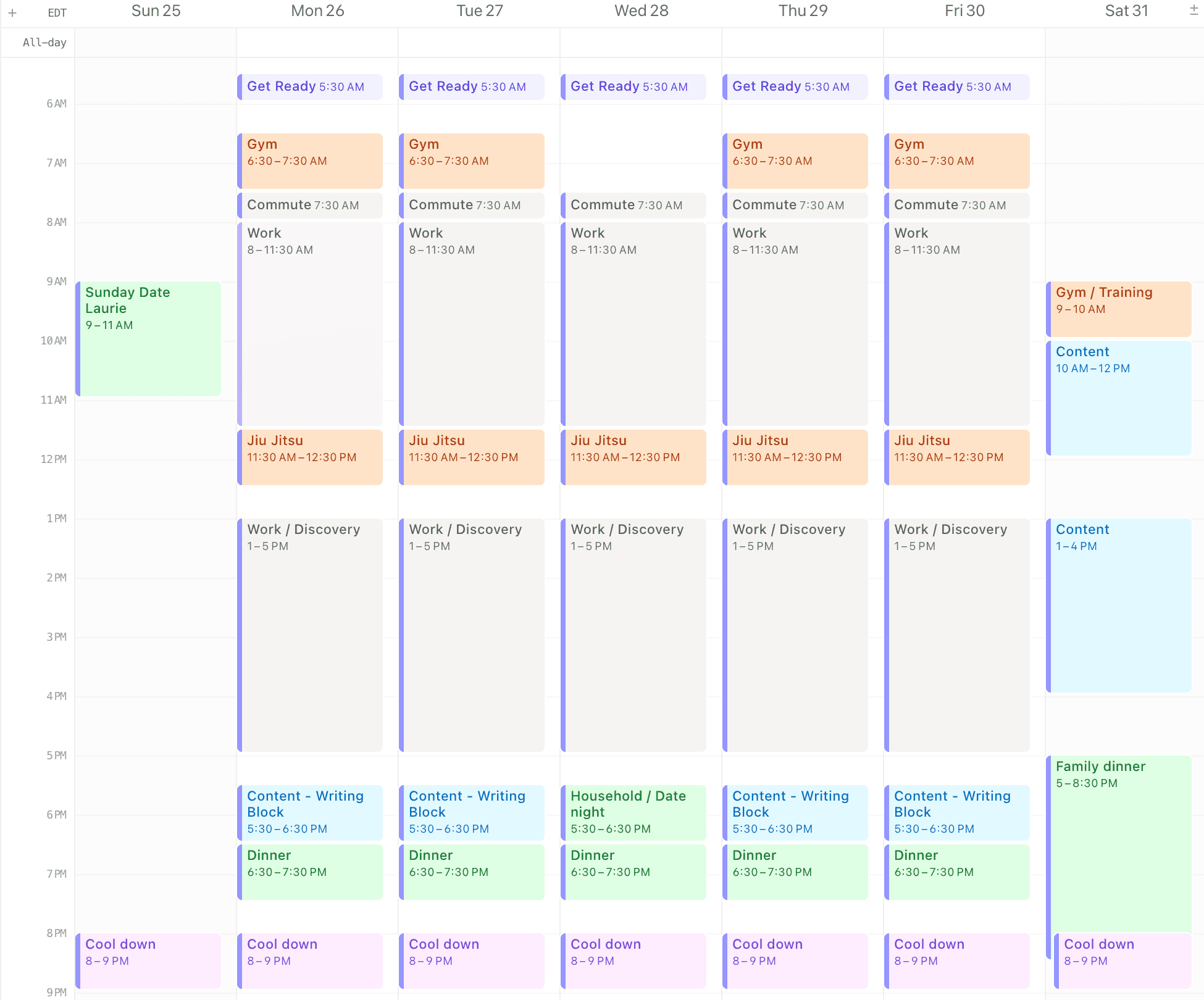Image resolution: width=1204 pixels, height=1000 pixels.
Task: Open Tuesday's Jiu Jitsu event
Action: click(x=472, y=457)
